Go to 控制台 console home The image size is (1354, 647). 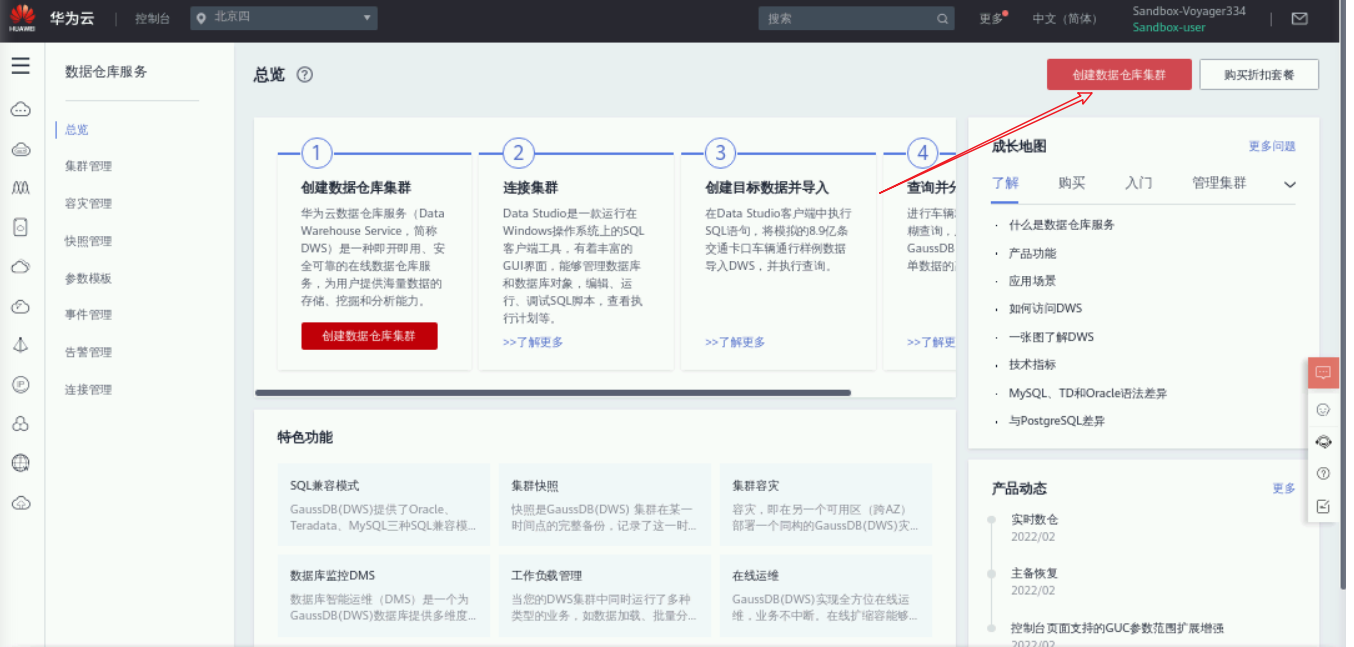pyautogui.click(x=152, y=19)
